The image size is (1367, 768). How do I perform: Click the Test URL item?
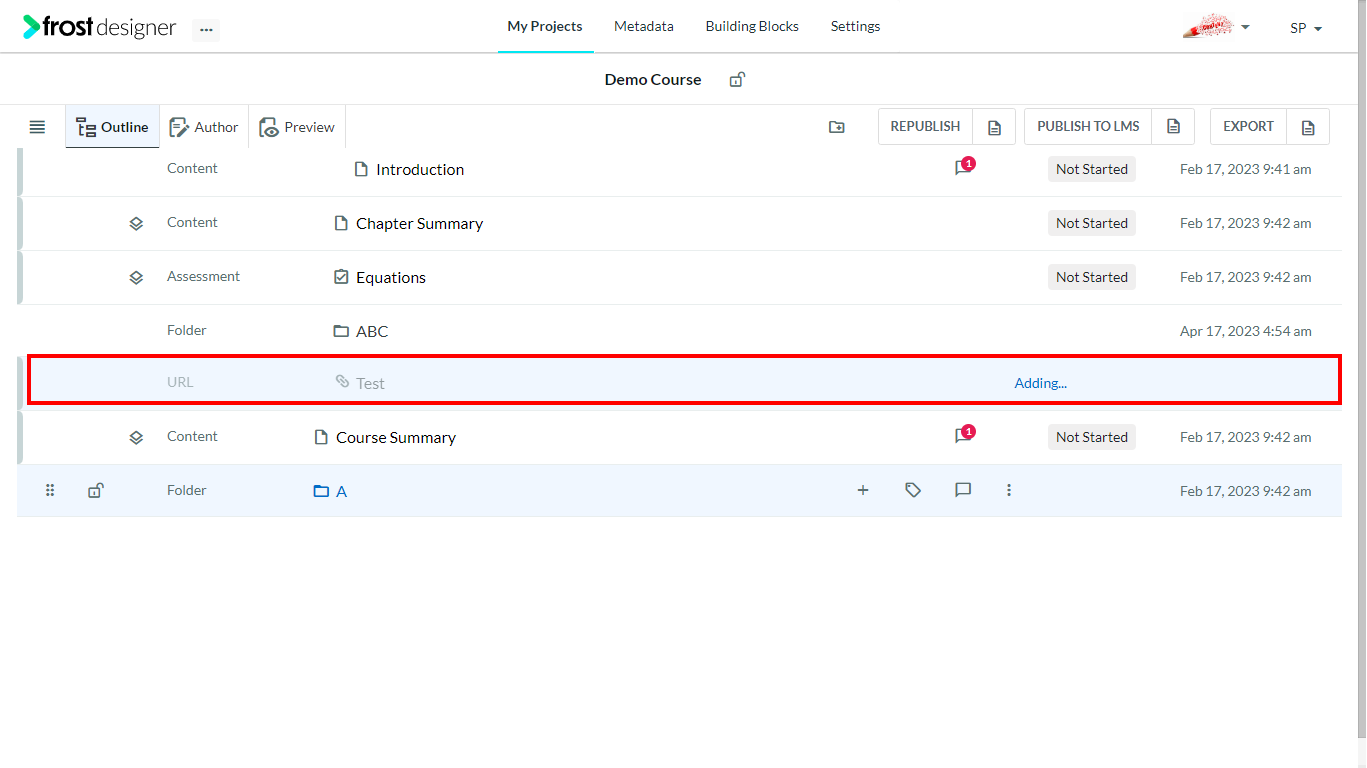(370, 383)
